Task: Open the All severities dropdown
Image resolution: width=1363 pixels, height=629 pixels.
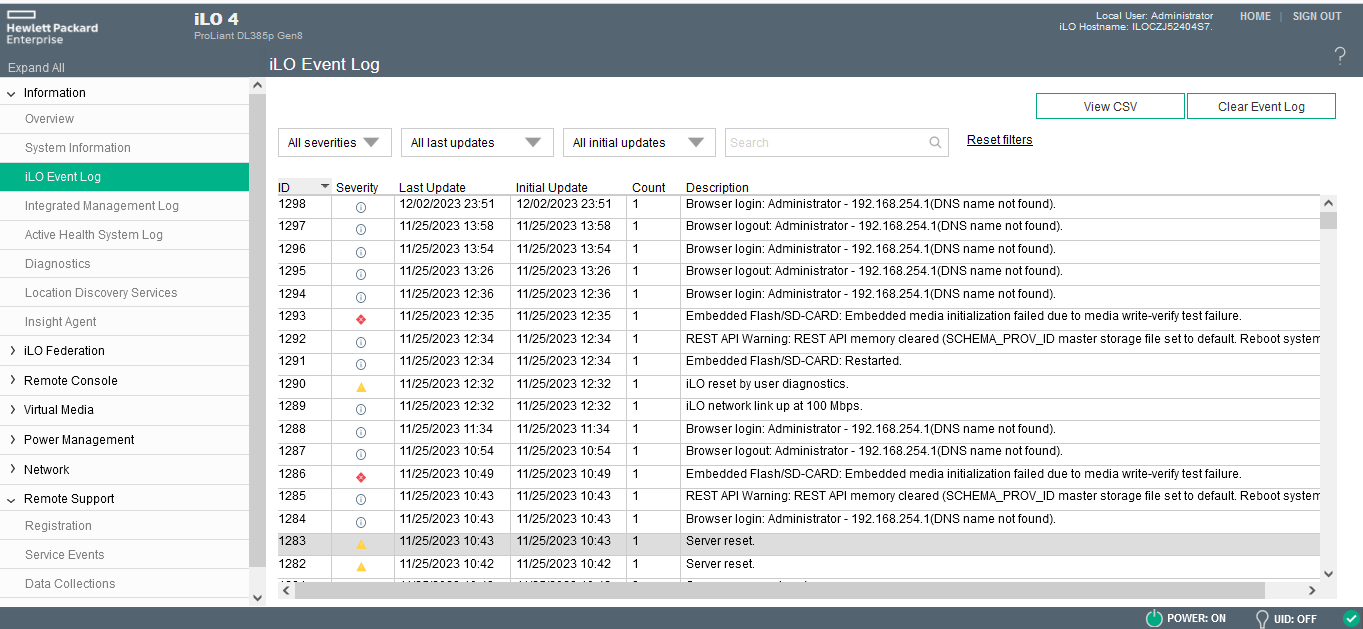Action: click(x=334, y=143)
